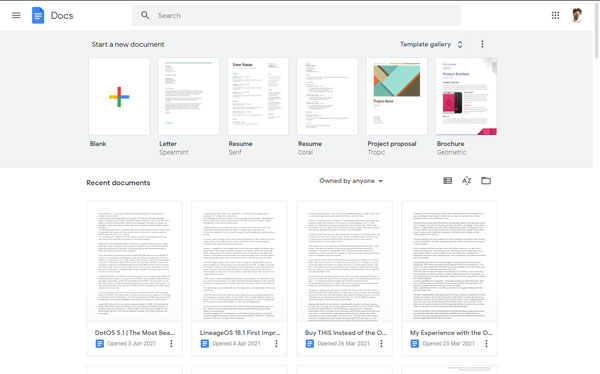Open the My Experience with the O... thumbnail

pyautogui.click(x=450, y=261)
